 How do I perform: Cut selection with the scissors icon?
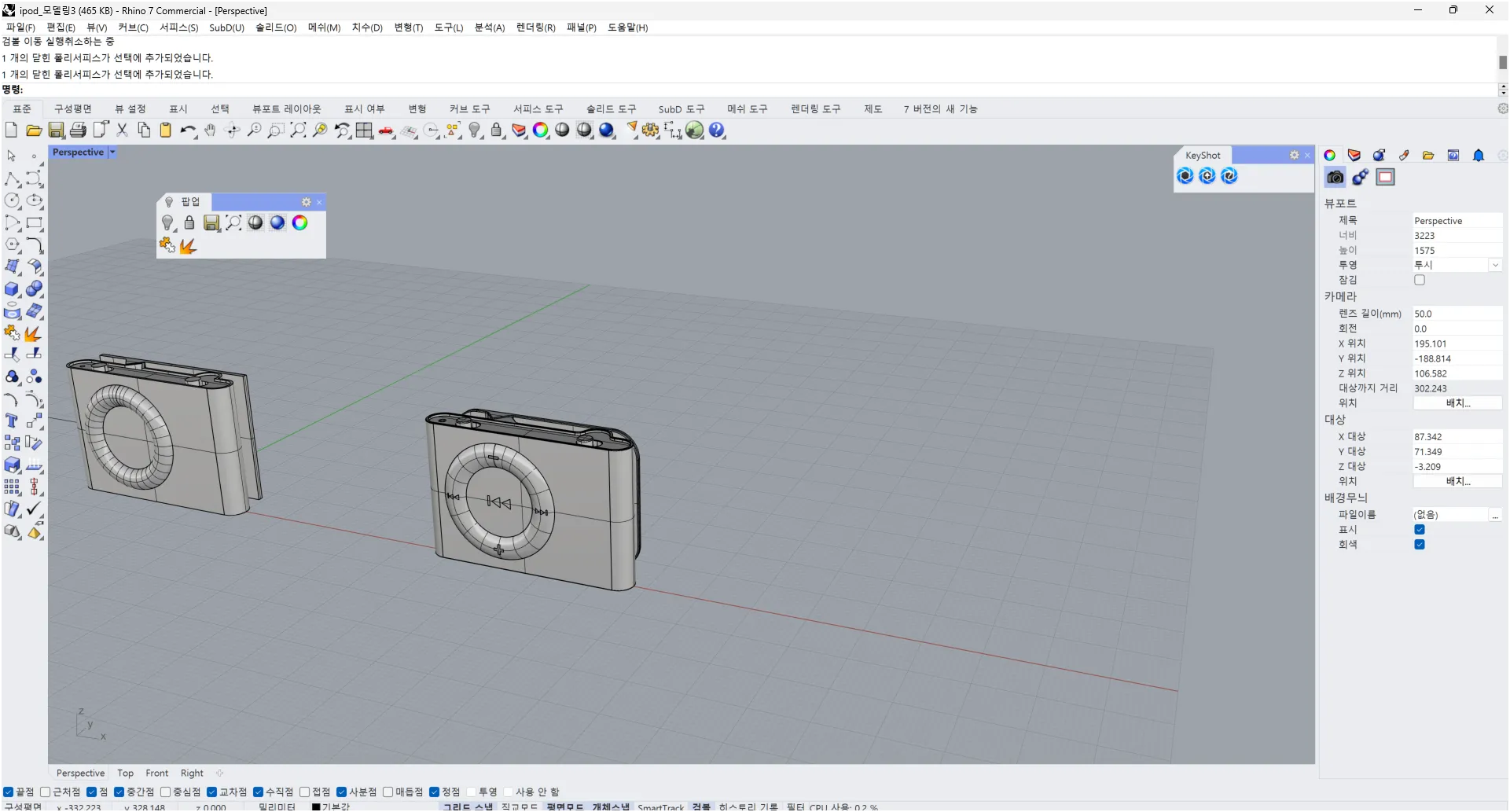[122, 130]
